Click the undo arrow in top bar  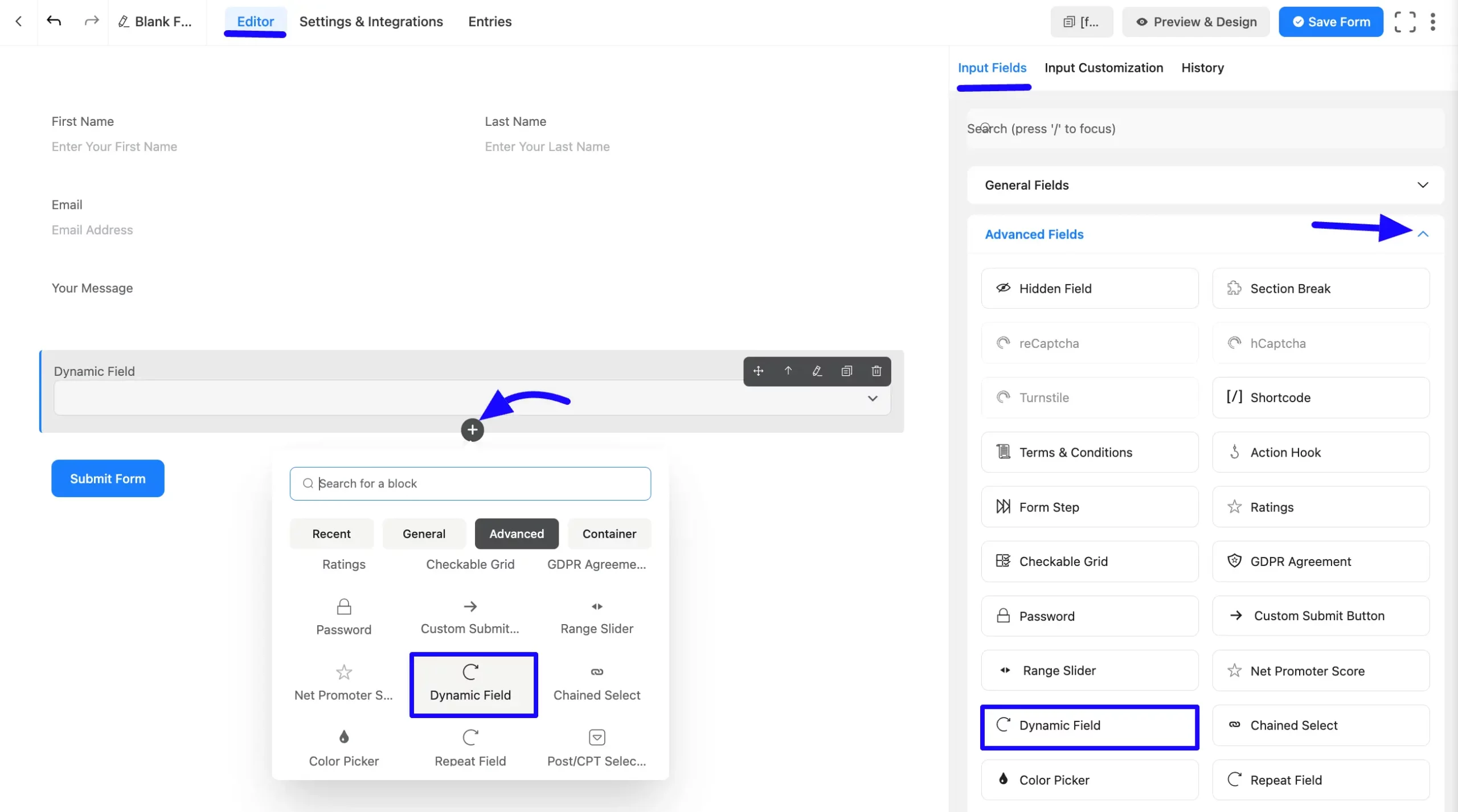click(54, 22)
